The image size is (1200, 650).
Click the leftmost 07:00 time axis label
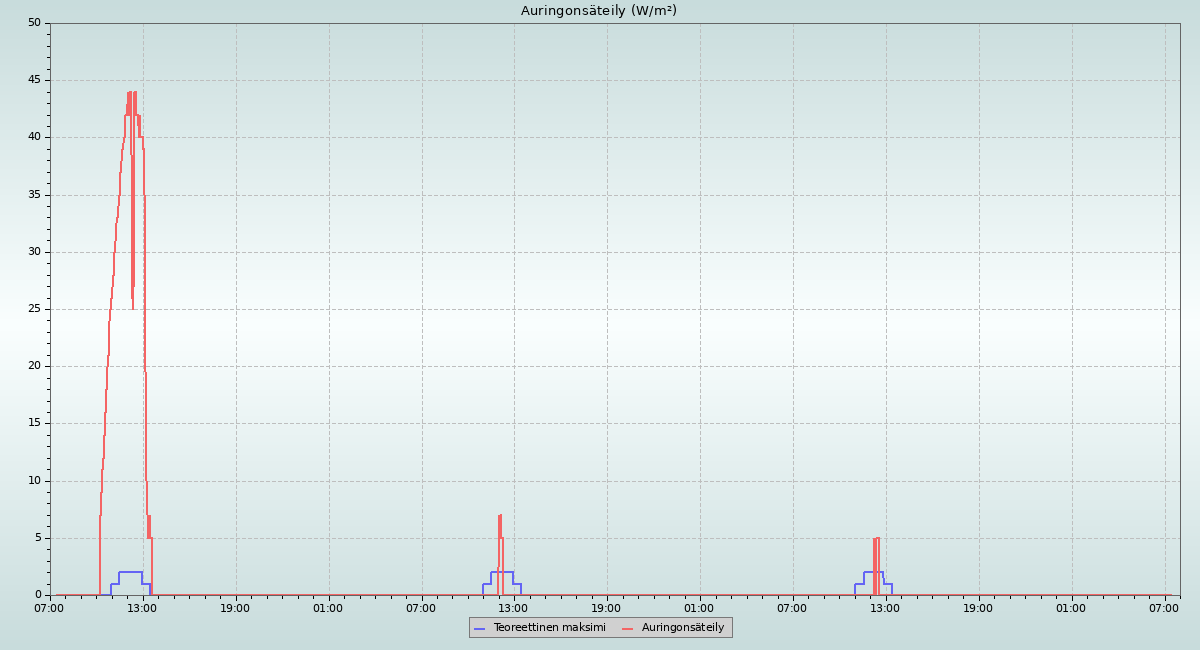pos(50,608)
